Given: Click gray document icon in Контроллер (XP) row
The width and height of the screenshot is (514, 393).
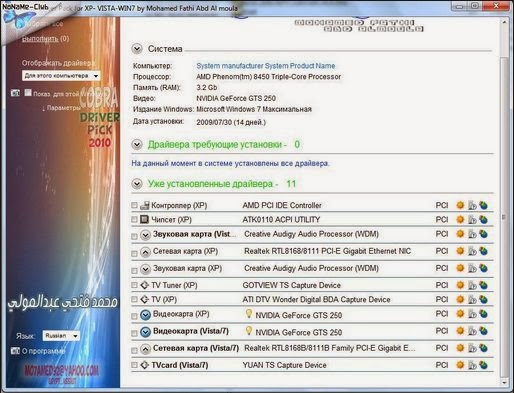Looking at the screenshot, I should coord(472,205).
